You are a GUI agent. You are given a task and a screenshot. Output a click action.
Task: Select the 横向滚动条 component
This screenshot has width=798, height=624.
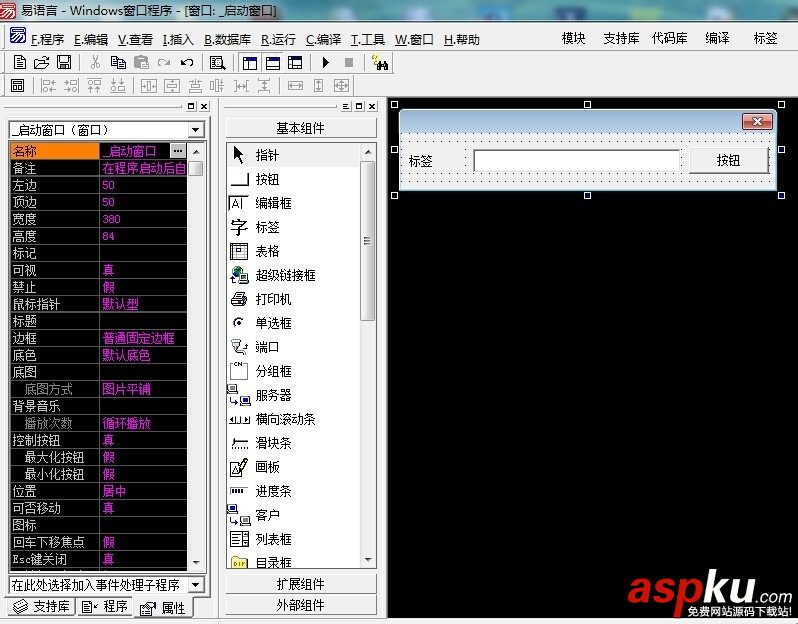[x=294, y=419]
